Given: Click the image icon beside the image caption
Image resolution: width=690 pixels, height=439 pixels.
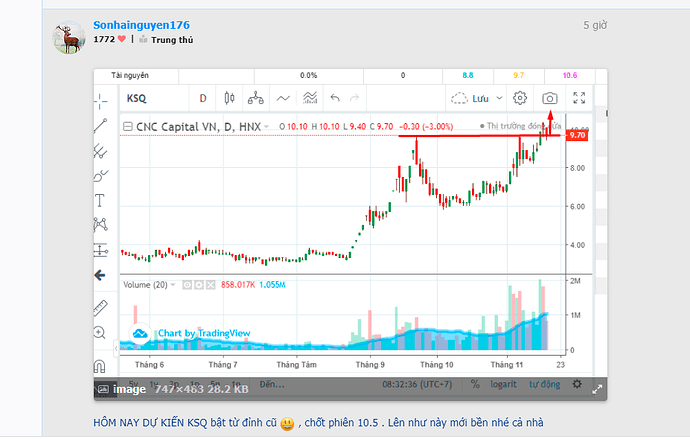Looking at the screenshot, I should (103, 389).
